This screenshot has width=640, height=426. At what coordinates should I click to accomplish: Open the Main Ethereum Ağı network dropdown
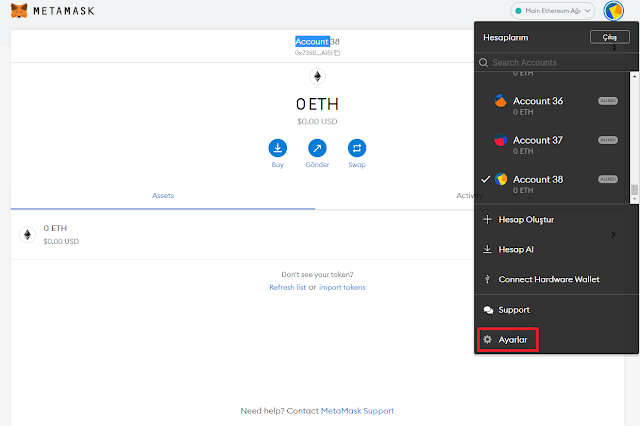(553, 11)
